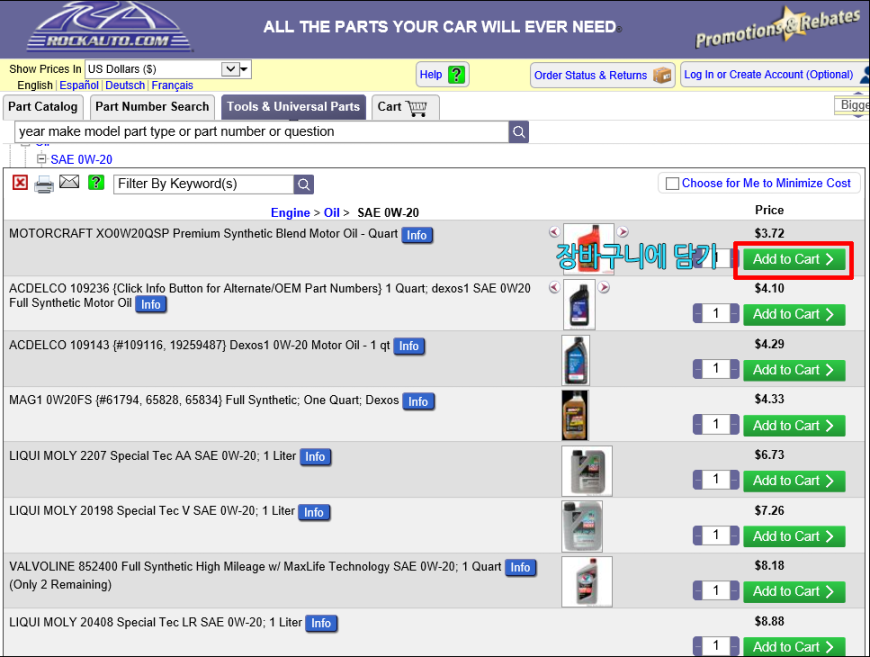Switch to the Part Catalog tab
Viewport: 870px width, 657px height.
coord(43,107)
